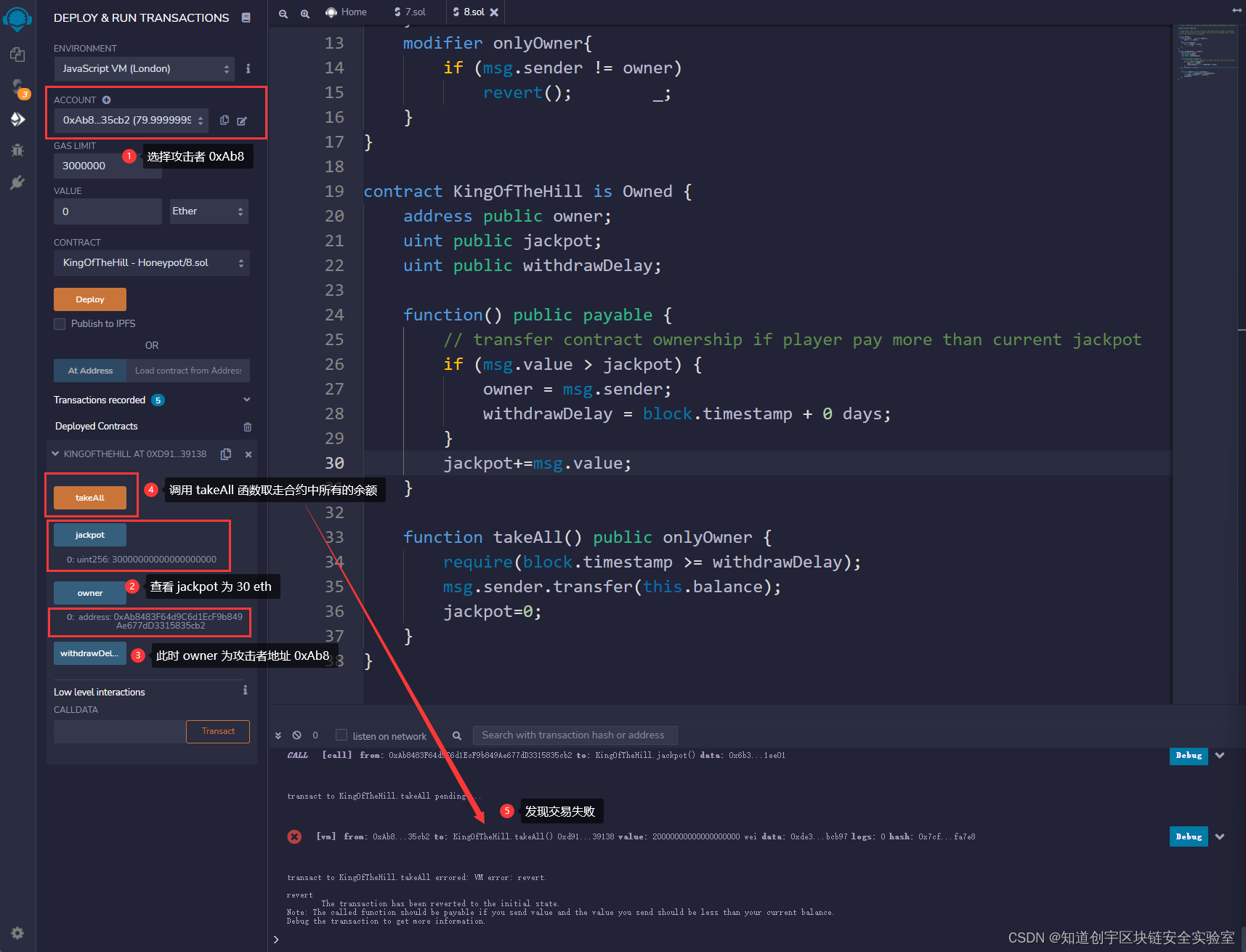Screen dimensions: 1246x952
Task: Copy the selected account address
Action: click(x=224, y=120)
